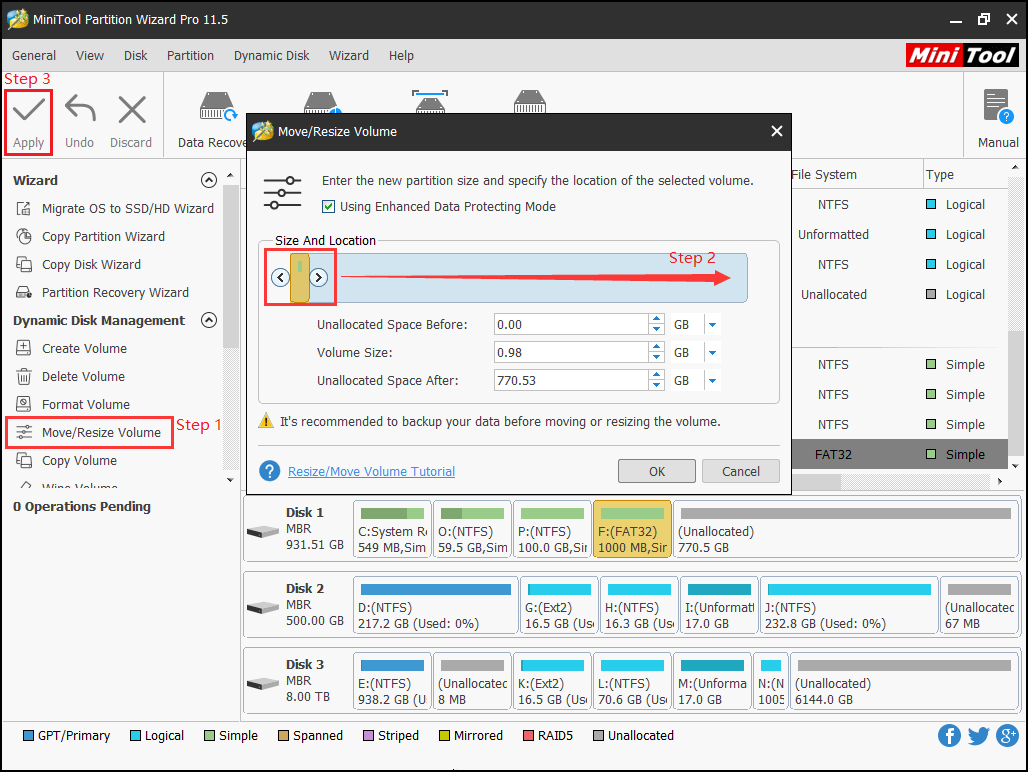This screenshot has width=1028, height=772.
Task: Select O:(NTFS) partition on Disk 1
Action: pos(472,530)
